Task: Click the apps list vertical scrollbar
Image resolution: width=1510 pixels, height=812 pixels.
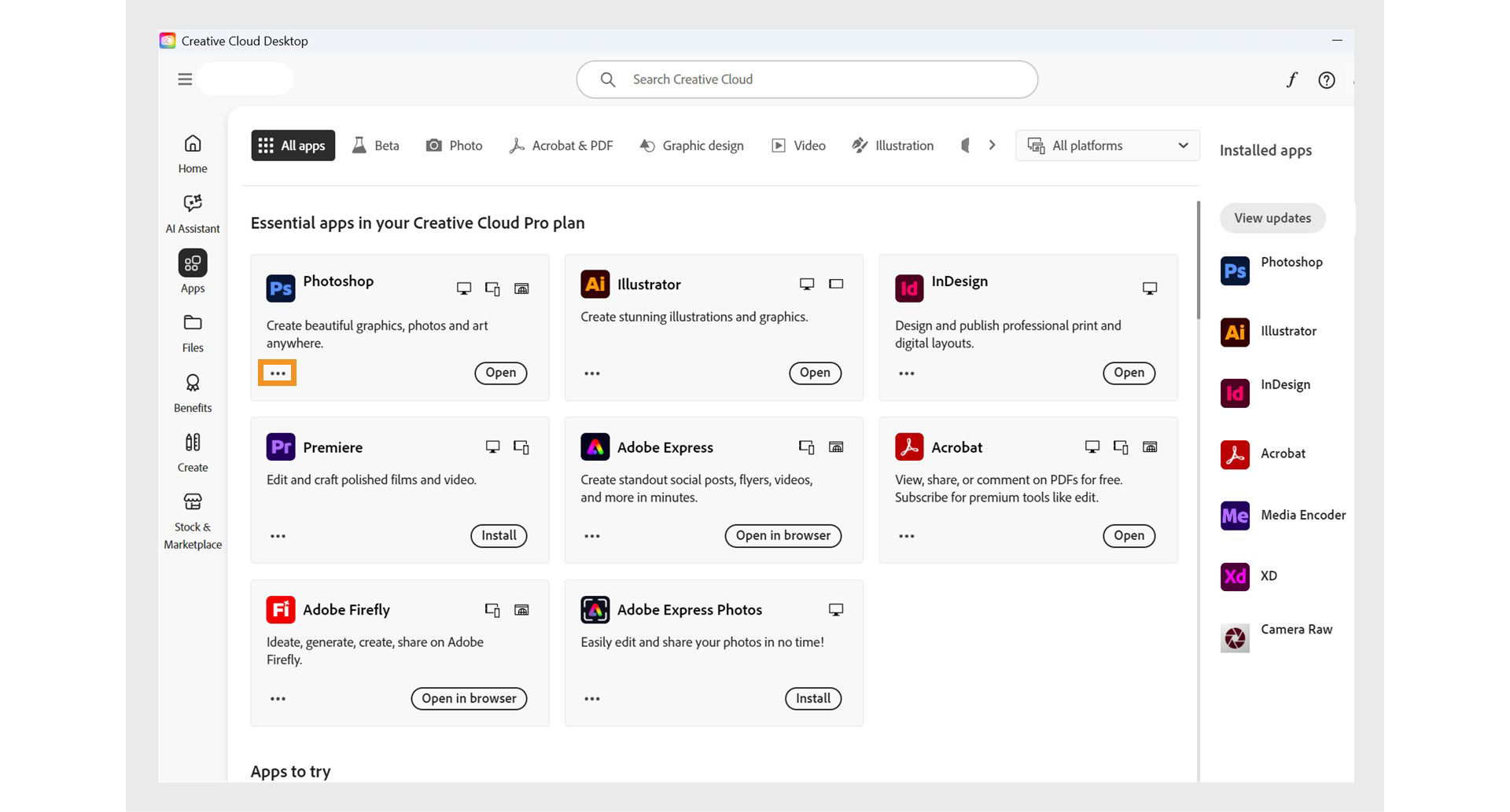Action: click(x=1199, y=260)
